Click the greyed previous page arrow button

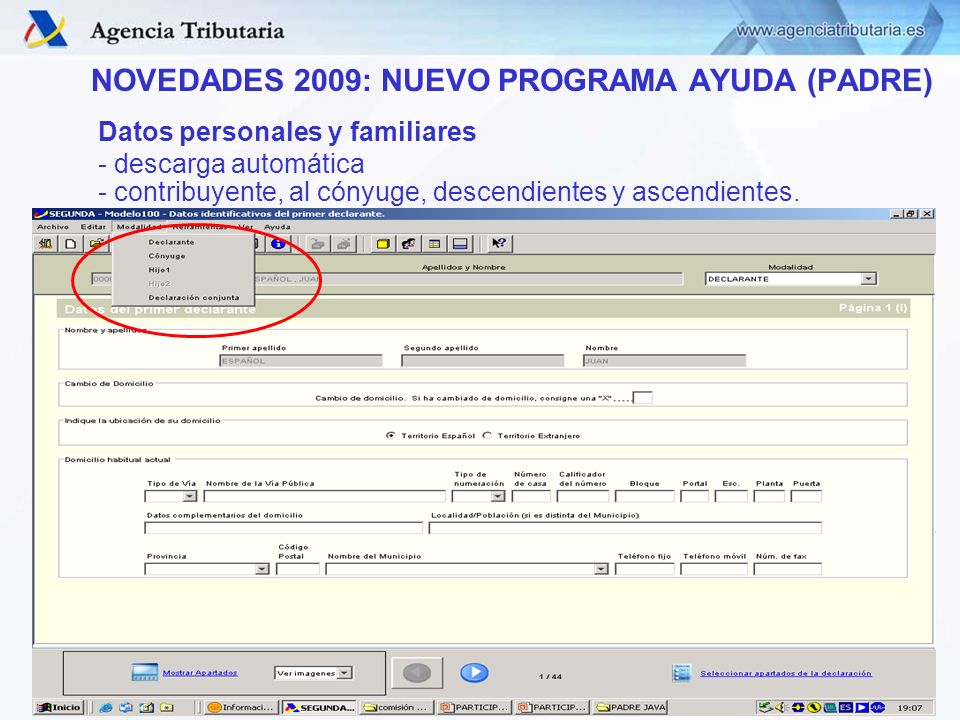pos(417,673)
